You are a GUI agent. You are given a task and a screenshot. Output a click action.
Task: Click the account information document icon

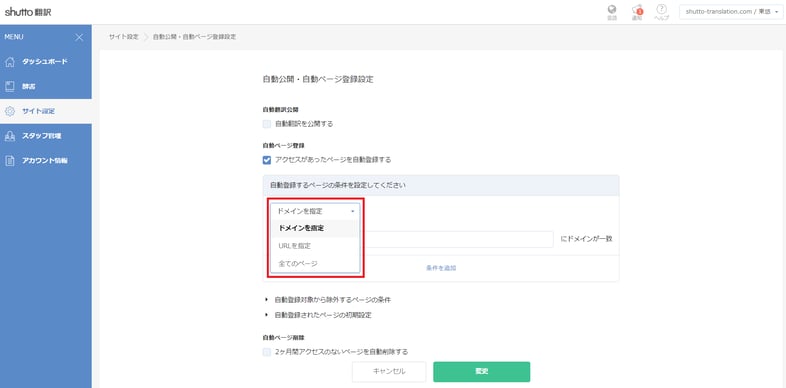pyautogui.click(x=10, y=161)
